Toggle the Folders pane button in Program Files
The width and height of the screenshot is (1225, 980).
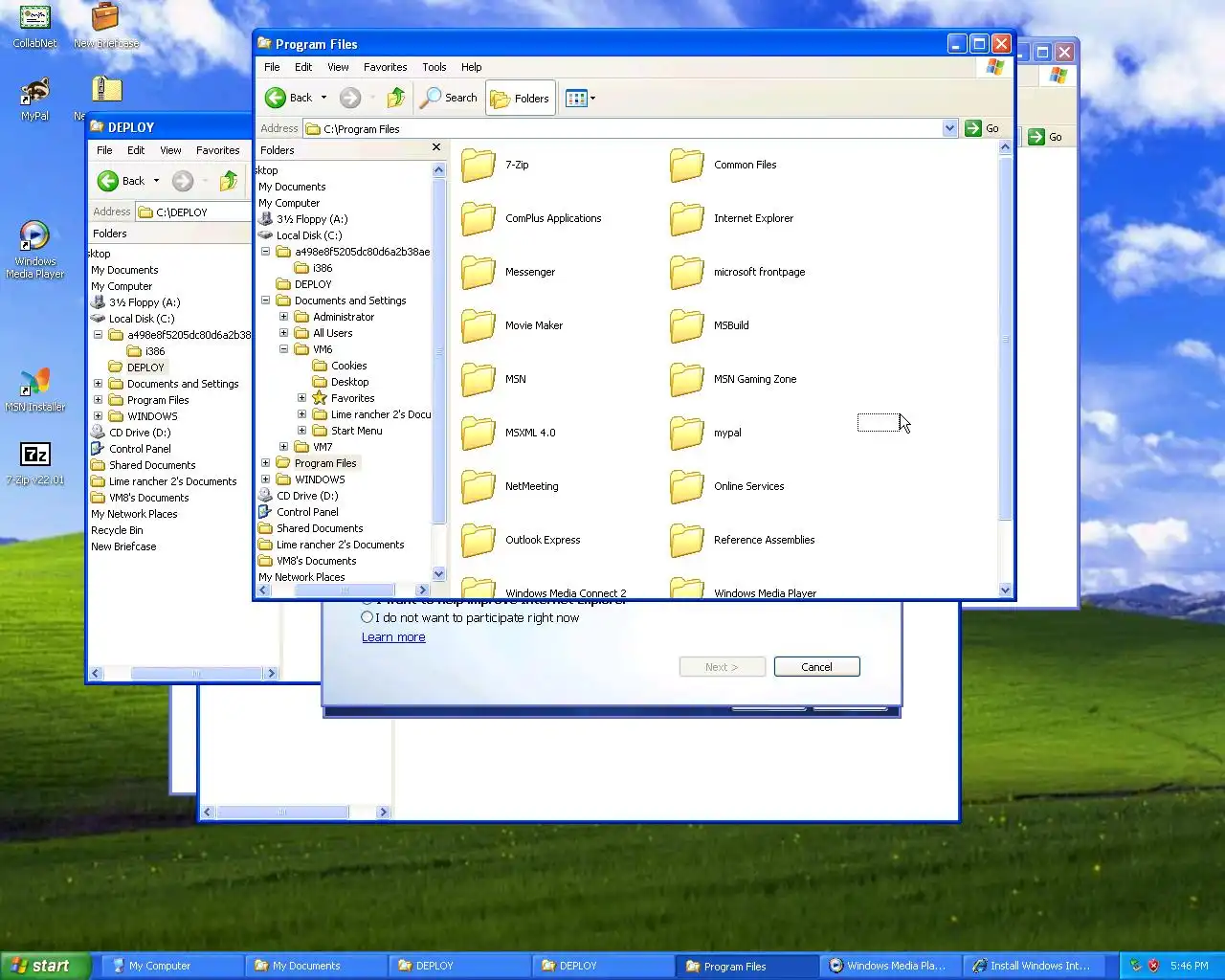[521, 98]
